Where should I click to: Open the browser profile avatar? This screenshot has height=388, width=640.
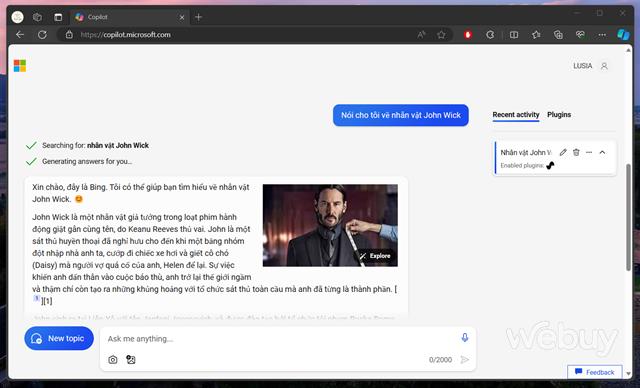pyautogui.click(x=17, y=17)
